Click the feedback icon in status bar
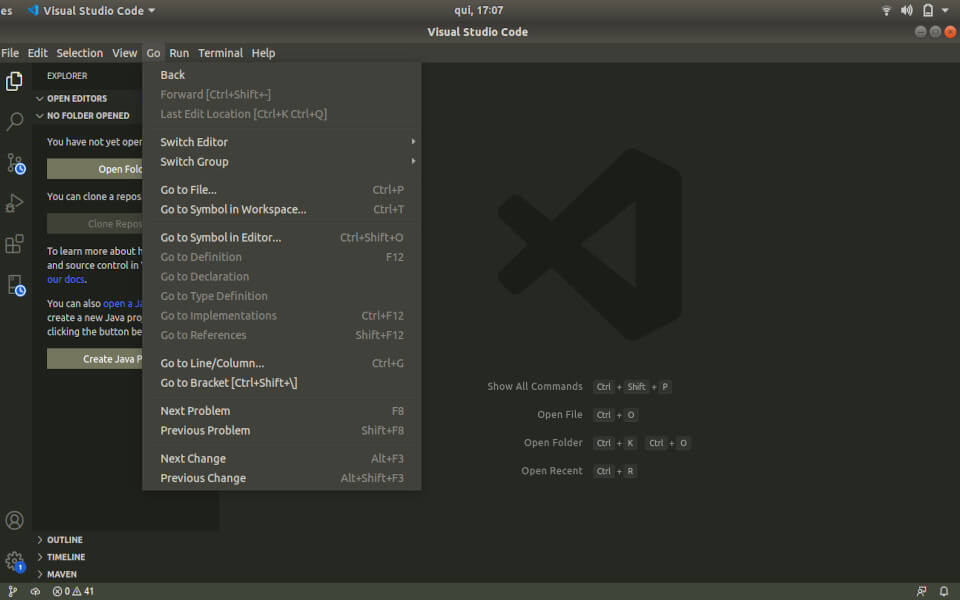Viewport: 960px width, 600px height. [921, 591]
